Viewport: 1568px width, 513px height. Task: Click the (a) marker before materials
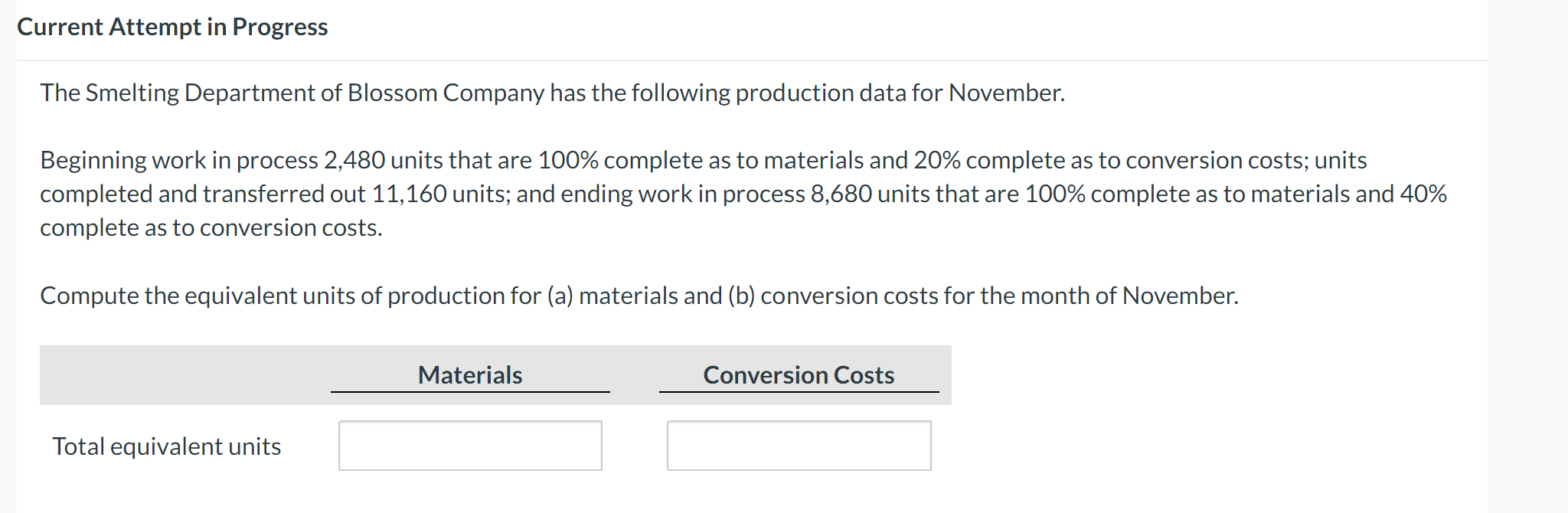click(560, 296)
